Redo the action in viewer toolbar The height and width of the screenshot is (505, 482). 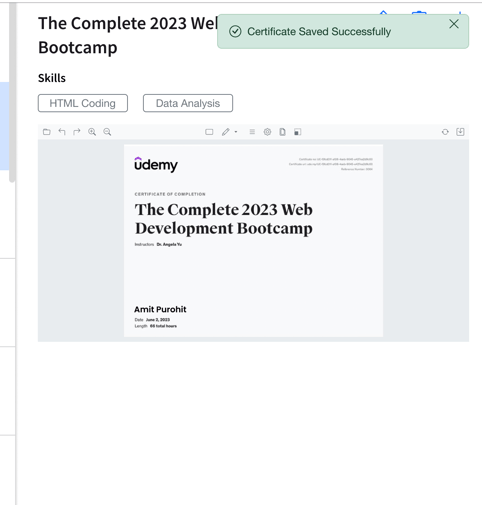point(77,132)
